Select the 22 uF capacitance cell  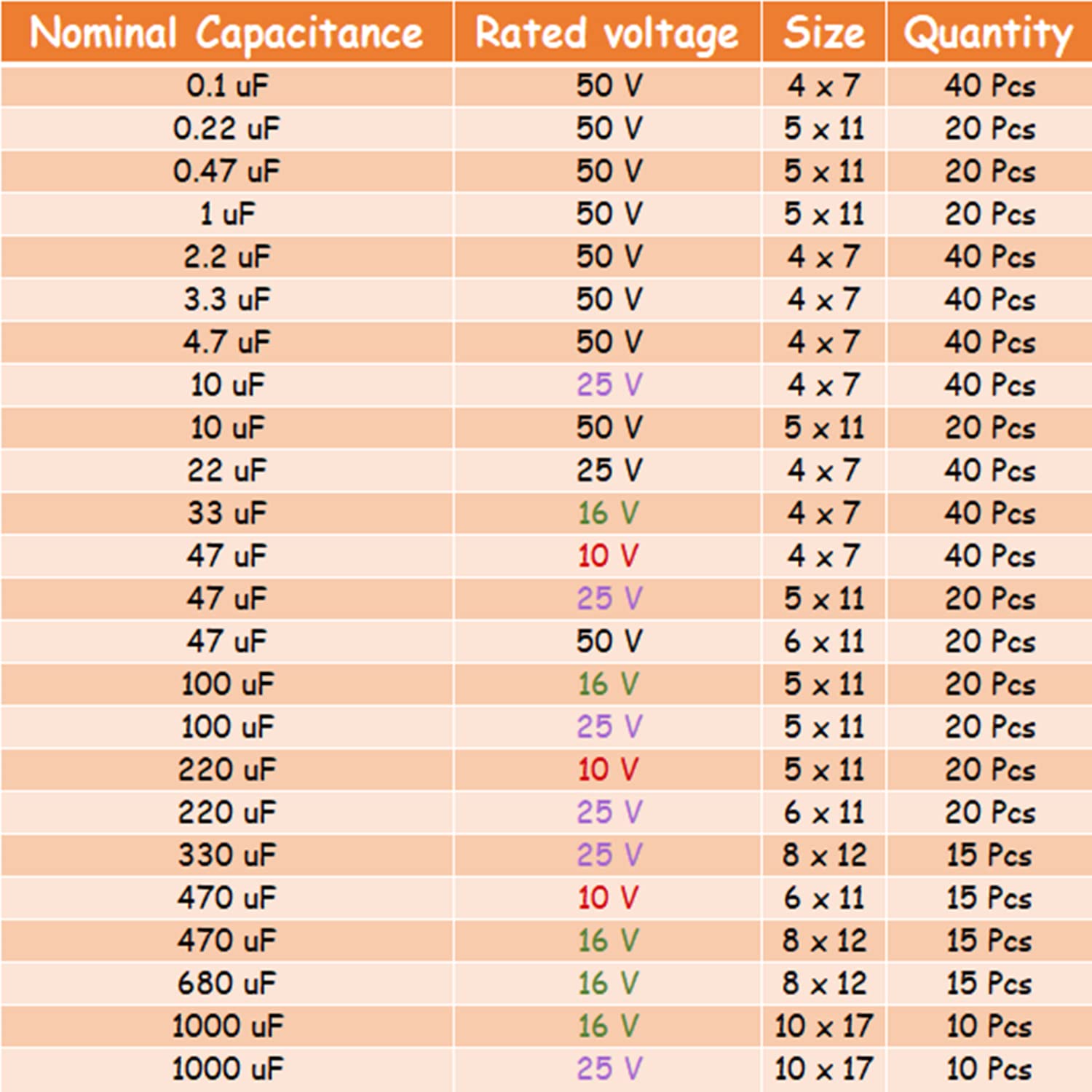pos(227,470)
